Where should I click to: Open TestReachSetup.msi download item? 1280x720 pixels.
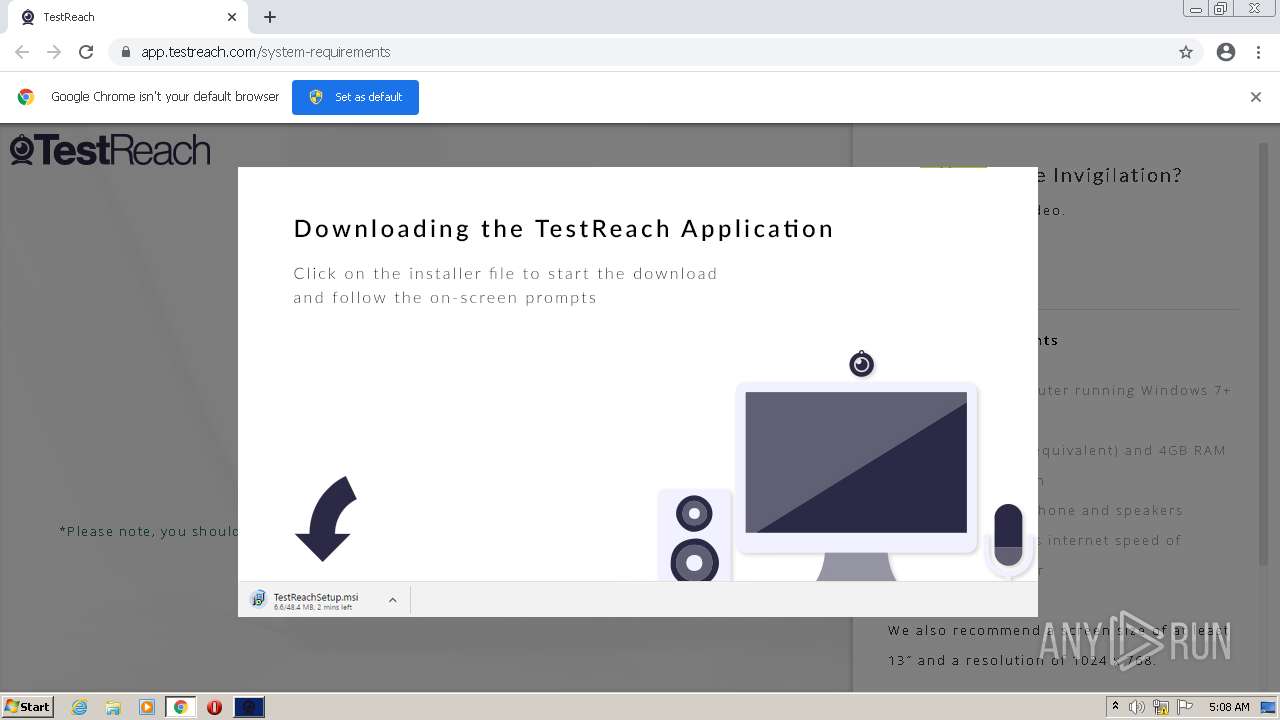(x=315, y=600)
